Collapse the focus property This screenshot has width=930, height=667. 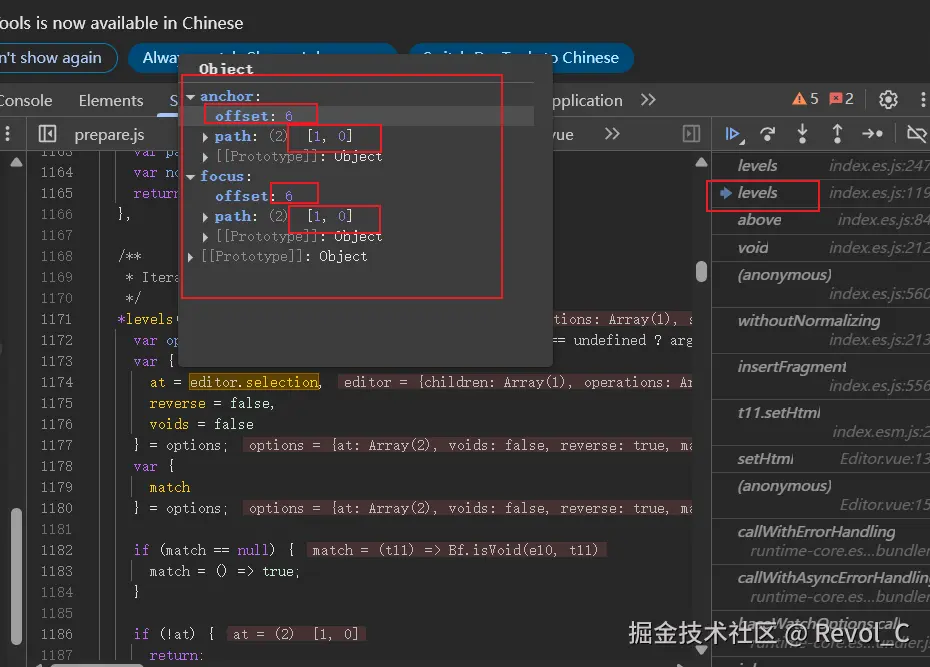point(190,177)
